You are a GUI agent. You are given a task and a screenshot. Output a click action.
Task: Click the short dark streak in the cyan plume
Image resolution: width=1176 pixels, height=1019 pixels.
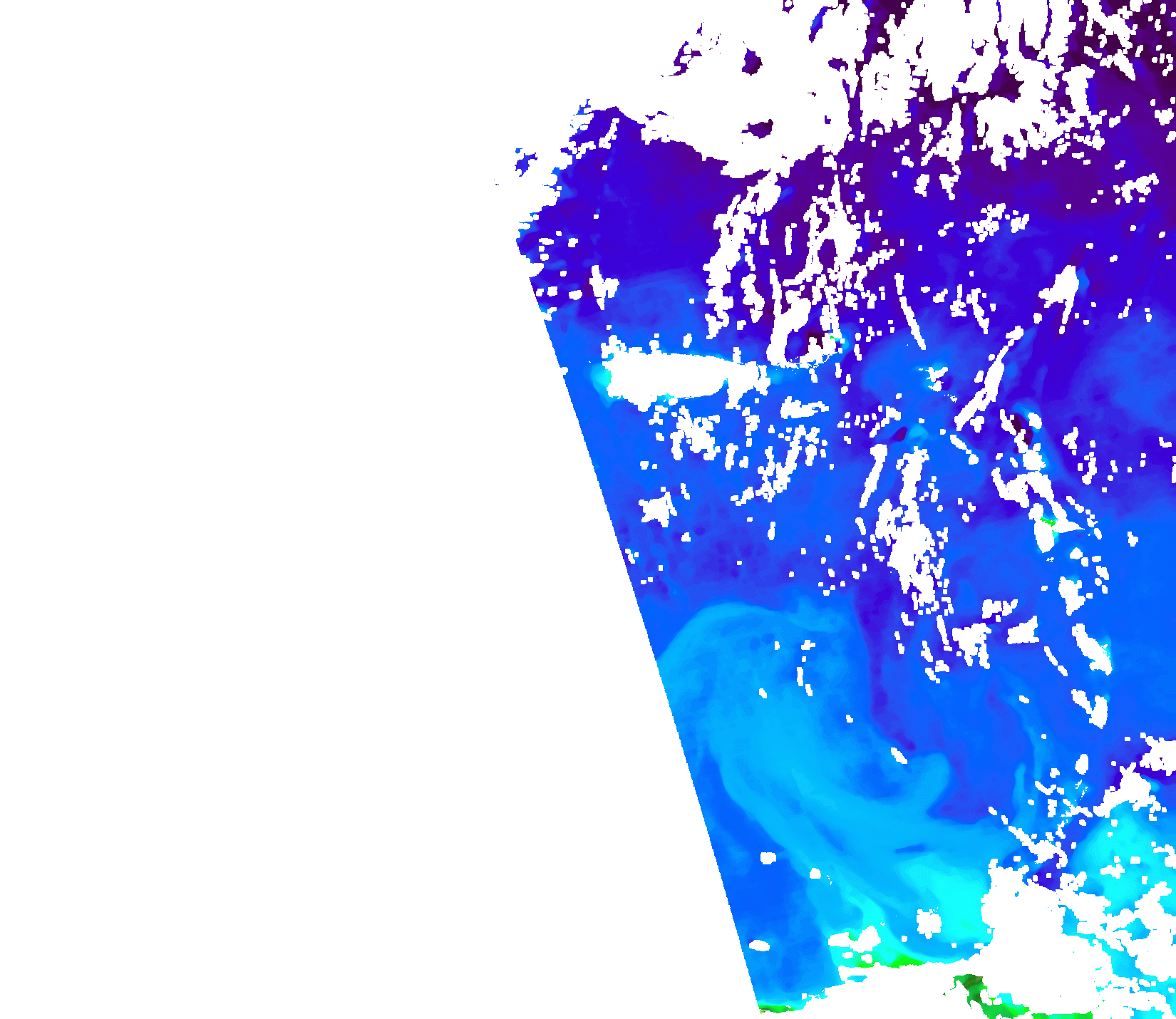point(911,848)
